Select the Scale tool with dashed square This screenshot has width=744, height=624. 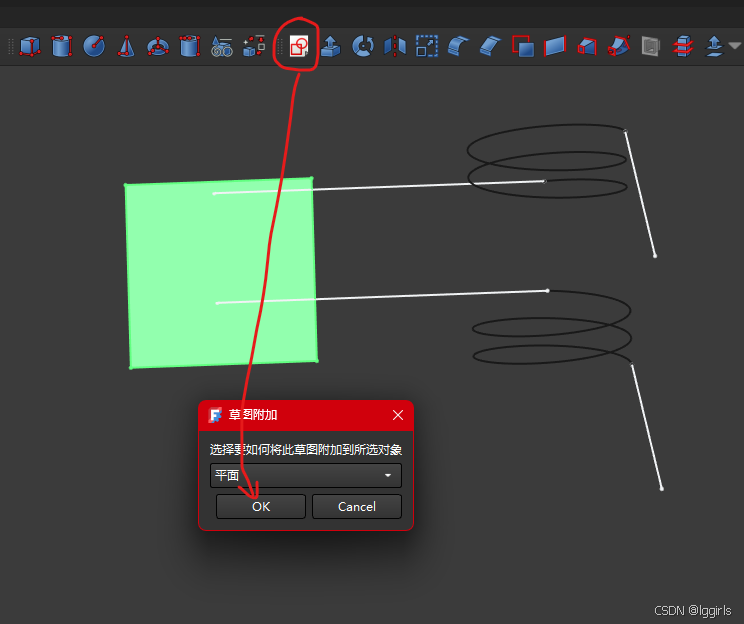(x=427, y=47)
